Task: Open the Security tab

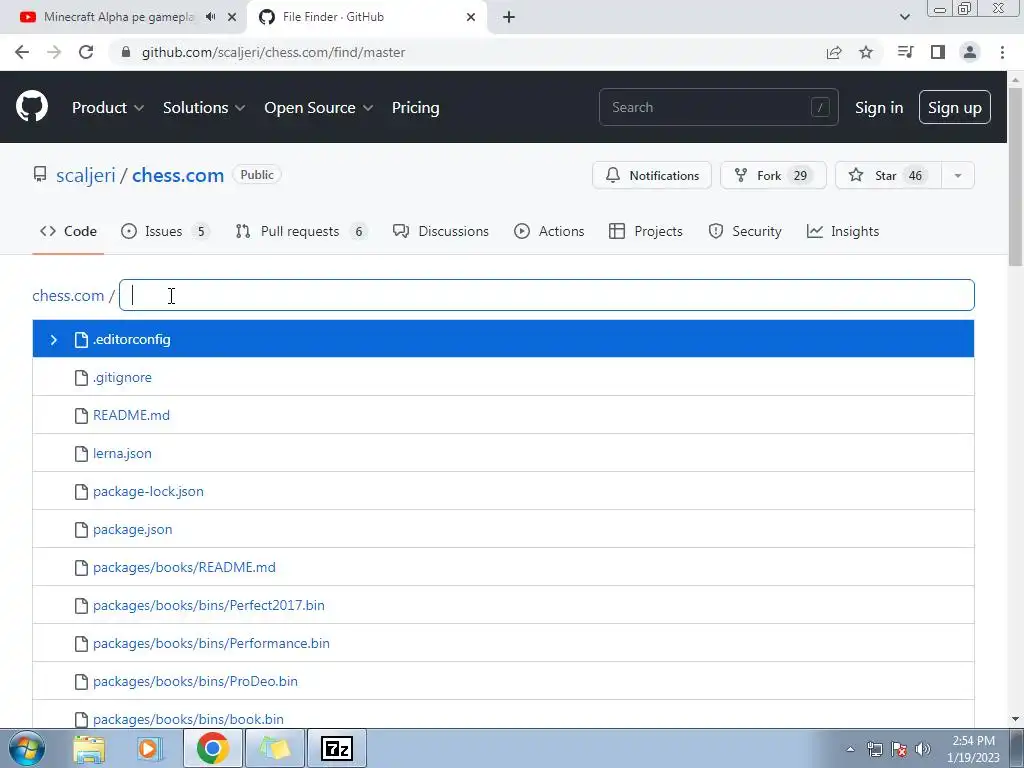Action: coord(745,231)
